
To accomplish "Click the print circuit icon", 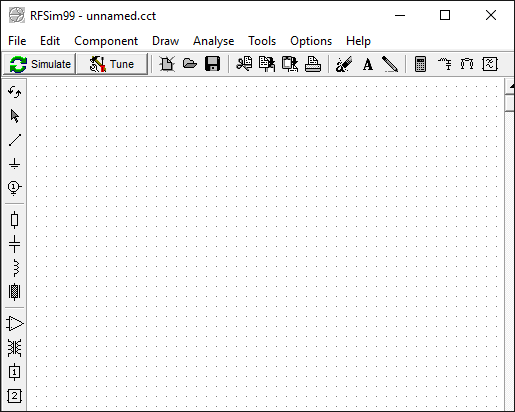I will click(313, 64).
